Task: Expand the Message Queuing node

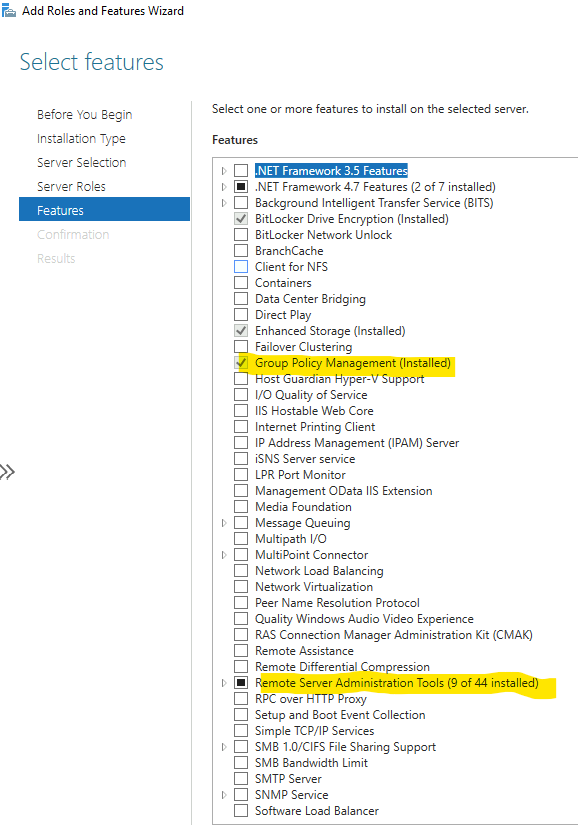Action: [224, 523]
